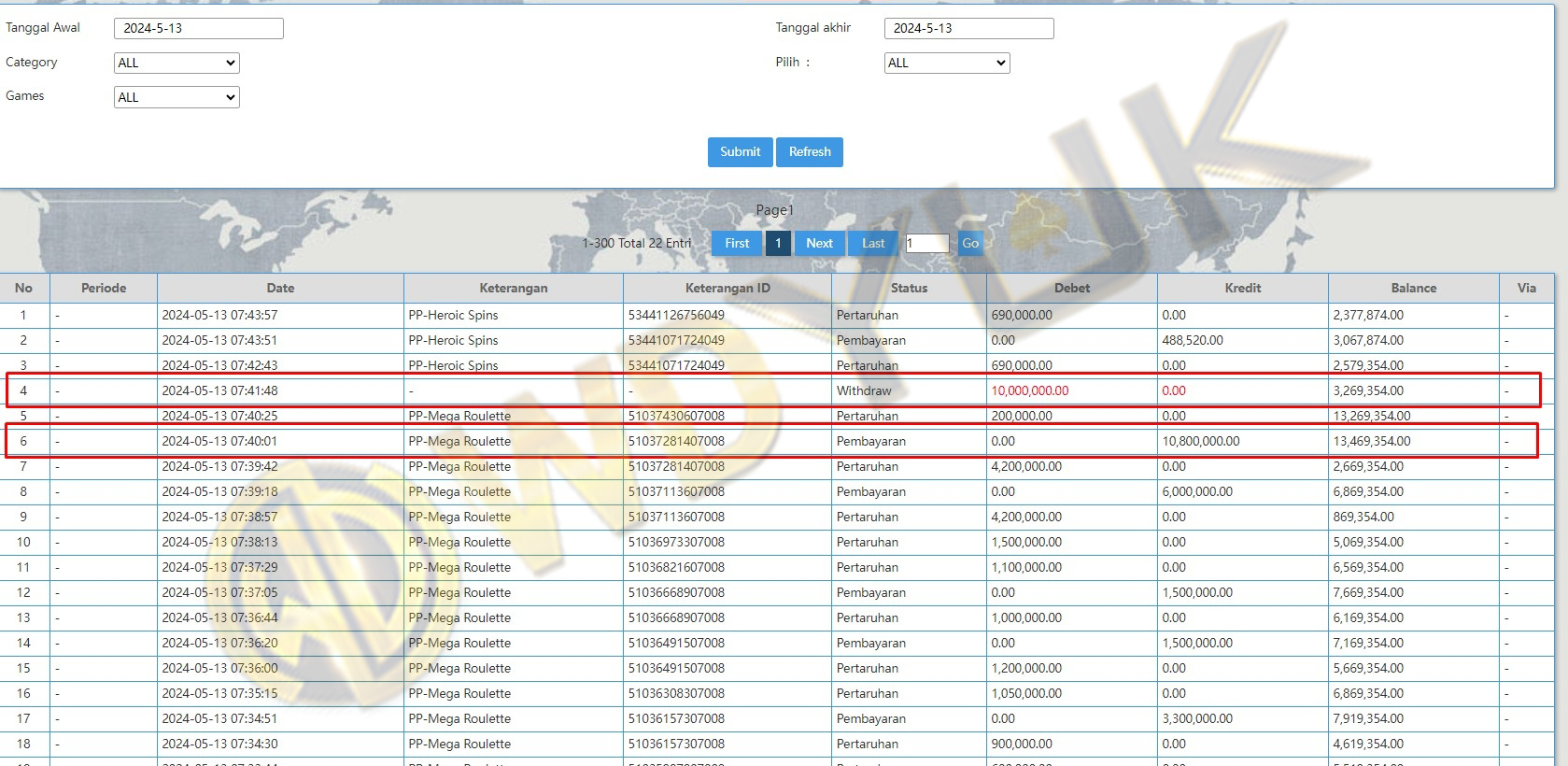1568x766 pixels.
Task: Click the Balance column header
Action: (1413, 289)
